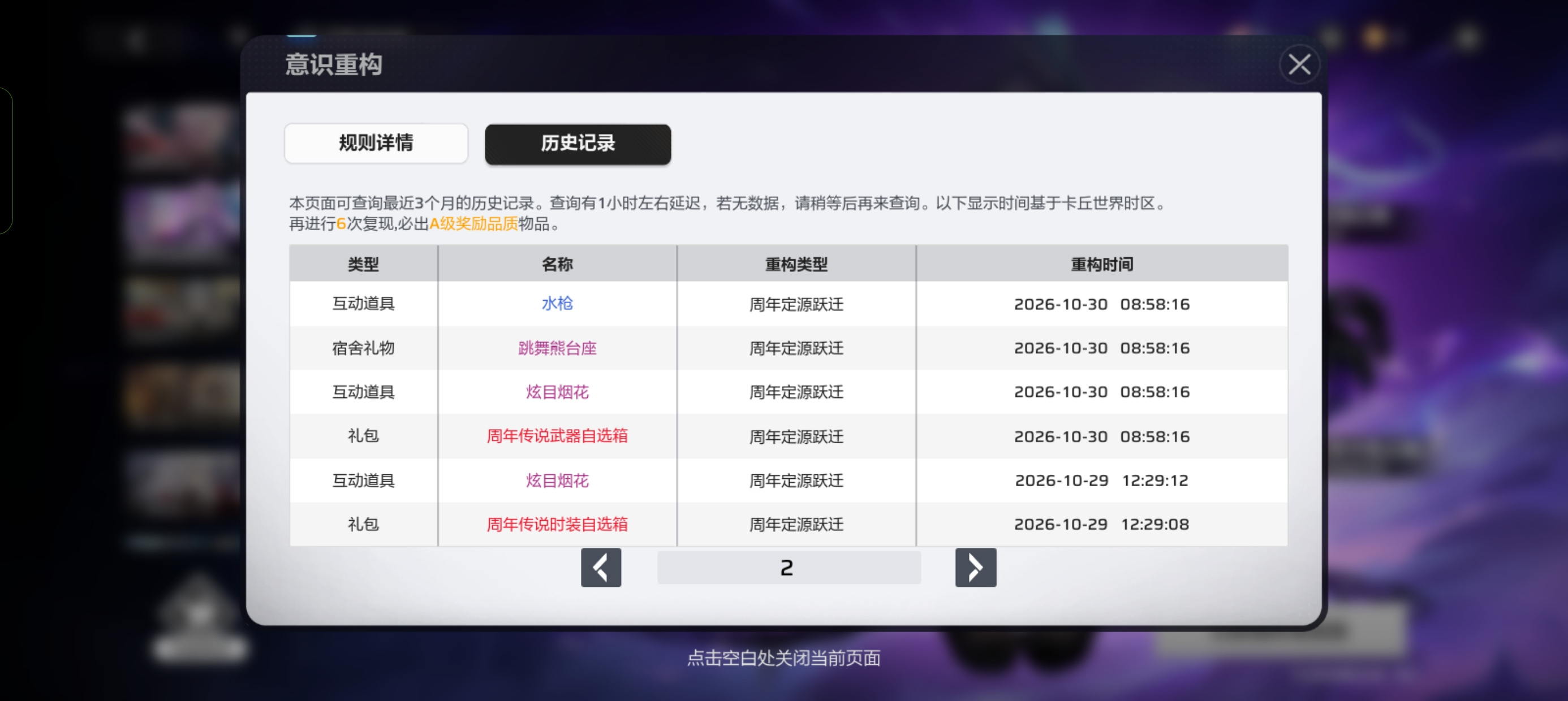The image size is (1568, 701).
Task: Click 周年传说时装自选箱 entry
Action: (x=557, y=524)
